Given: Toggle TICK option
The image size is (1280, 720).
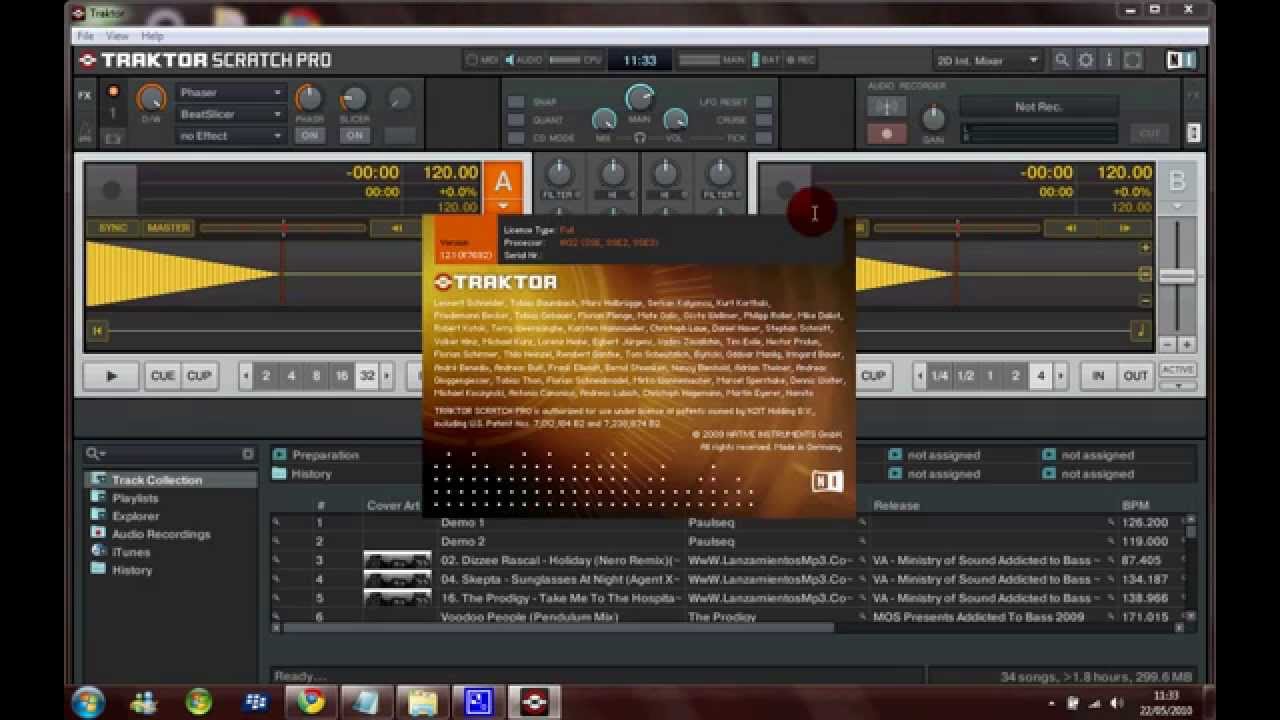Looking at the screenshot, I should (x=764, y=138).
